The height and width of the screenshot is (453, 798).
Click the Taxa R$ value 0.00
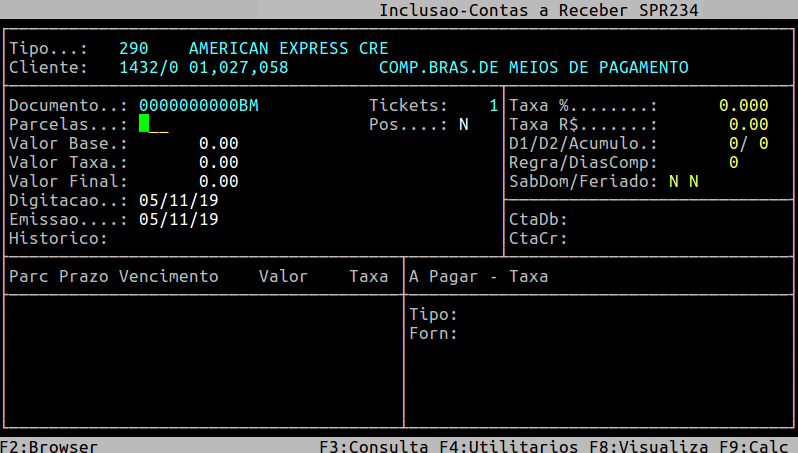(748, 124)
